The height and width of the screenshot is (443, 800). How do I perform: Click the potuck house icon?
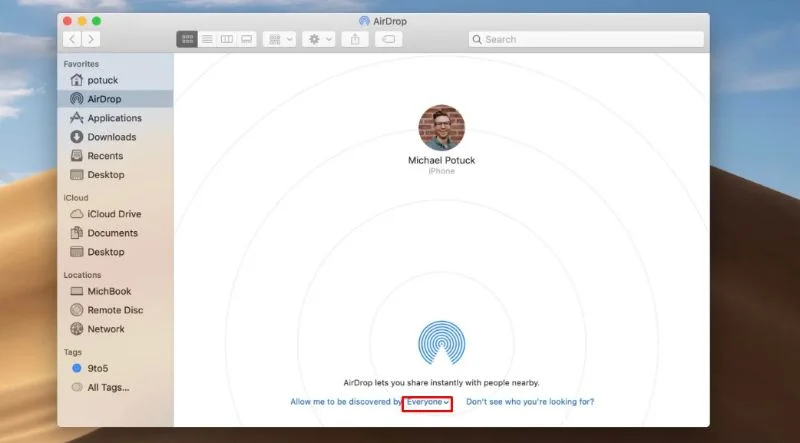coord(77,80)
